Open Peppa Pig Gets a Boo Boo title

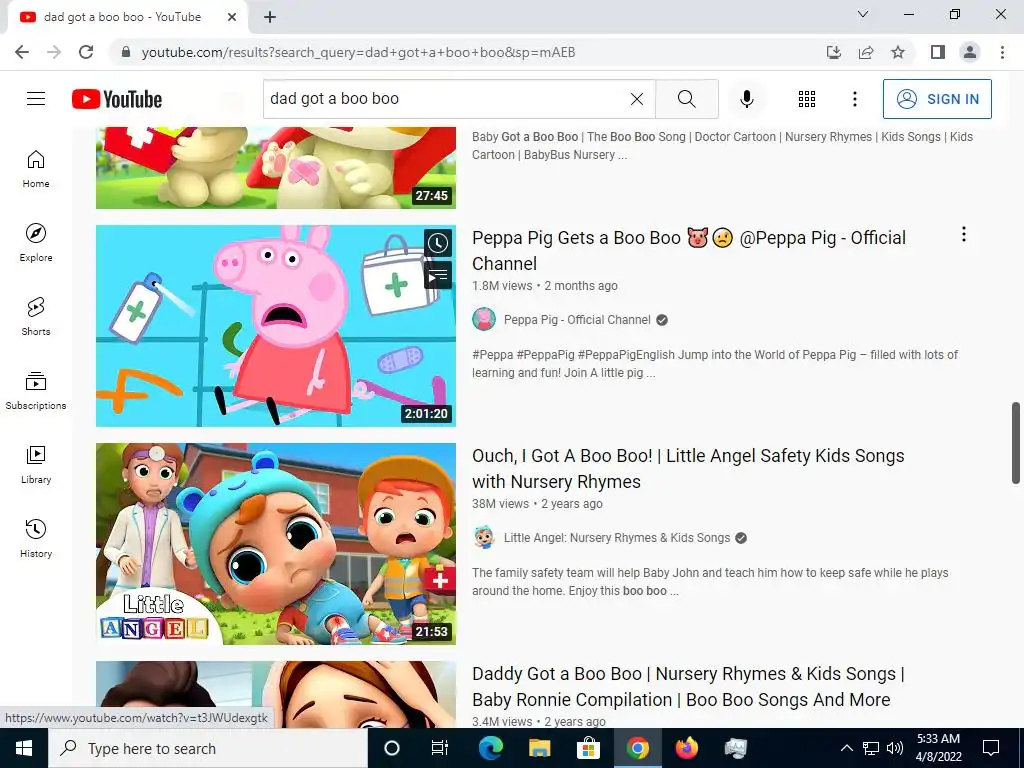(688, 250)
